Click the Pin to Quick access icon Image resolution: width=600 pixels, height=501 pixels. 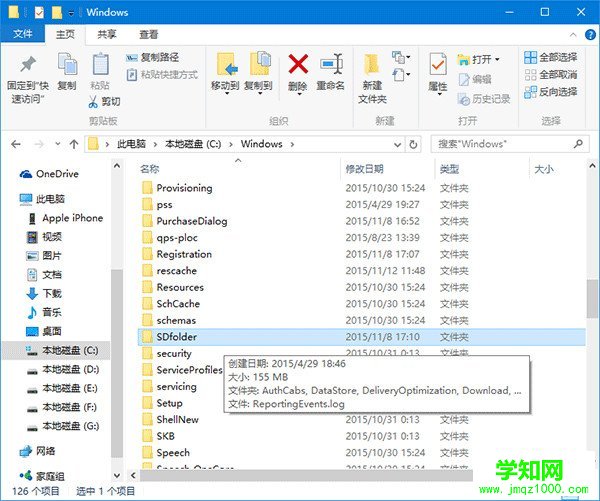[x=28, y=64]
